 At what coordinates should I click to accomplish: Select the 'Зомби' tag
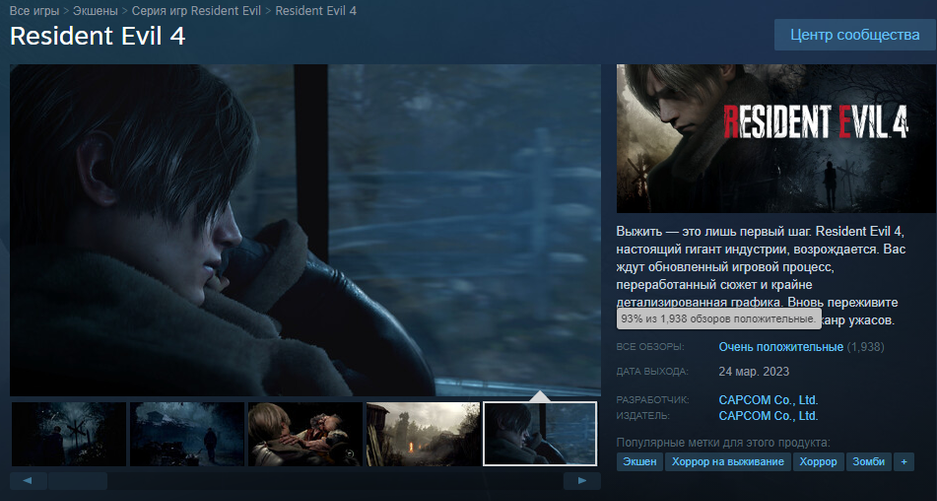[869, 462]
